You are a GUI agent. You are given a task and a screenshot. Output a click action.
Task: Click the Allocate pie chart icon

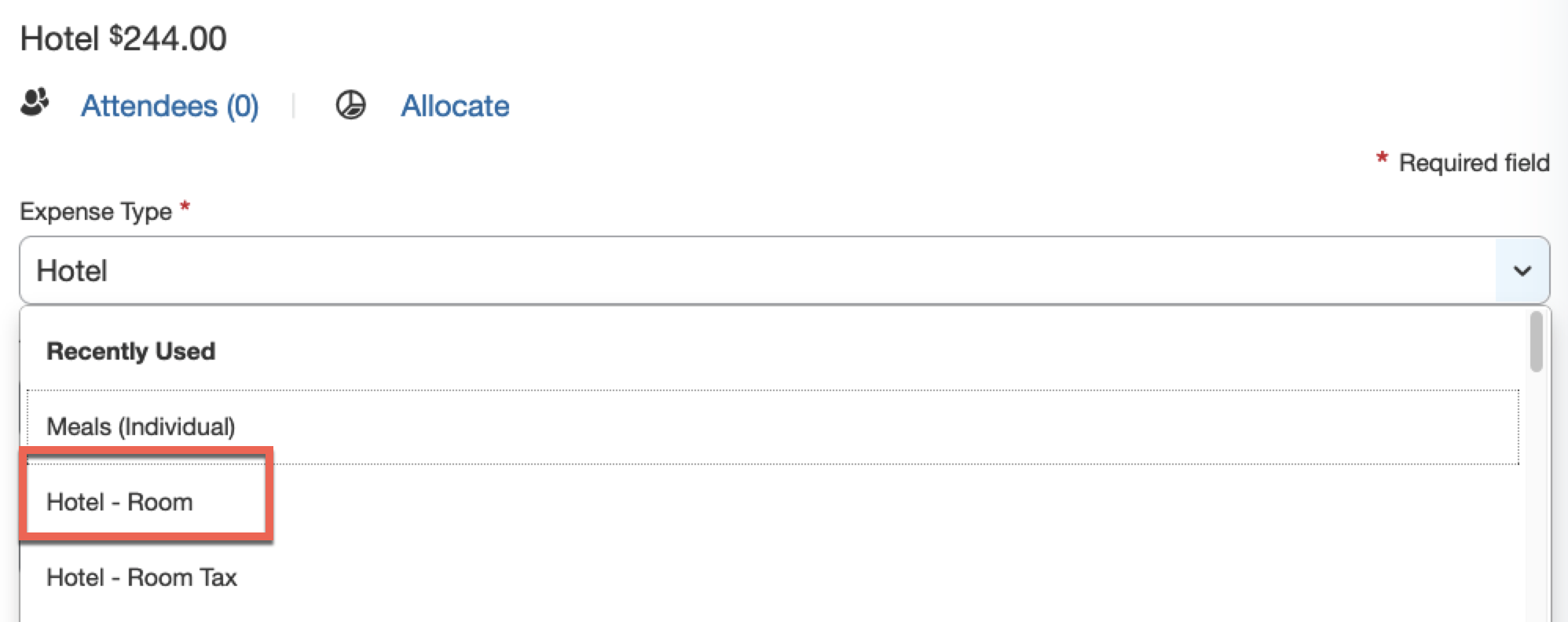(351, 103)
